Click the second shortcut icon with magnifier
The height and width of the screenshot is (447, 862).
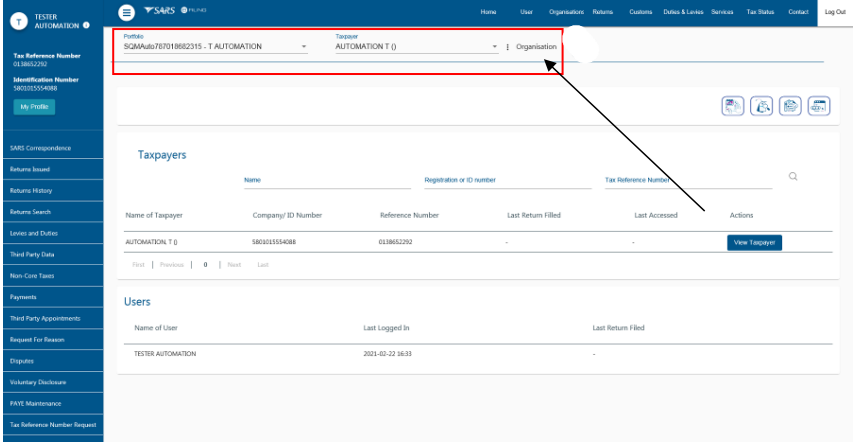tap(762, 107)
